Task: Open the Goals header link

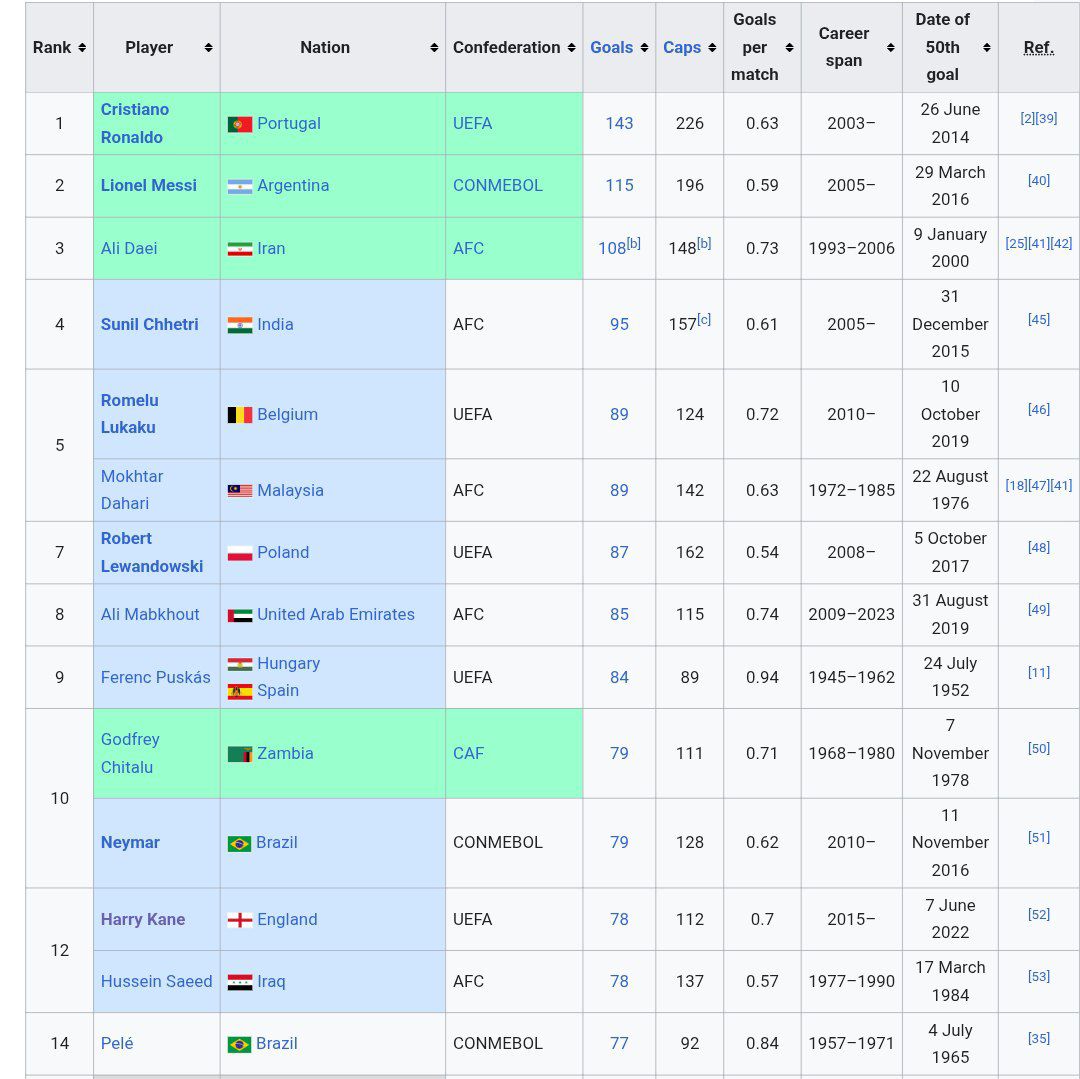Action: [x=611, y=48]
